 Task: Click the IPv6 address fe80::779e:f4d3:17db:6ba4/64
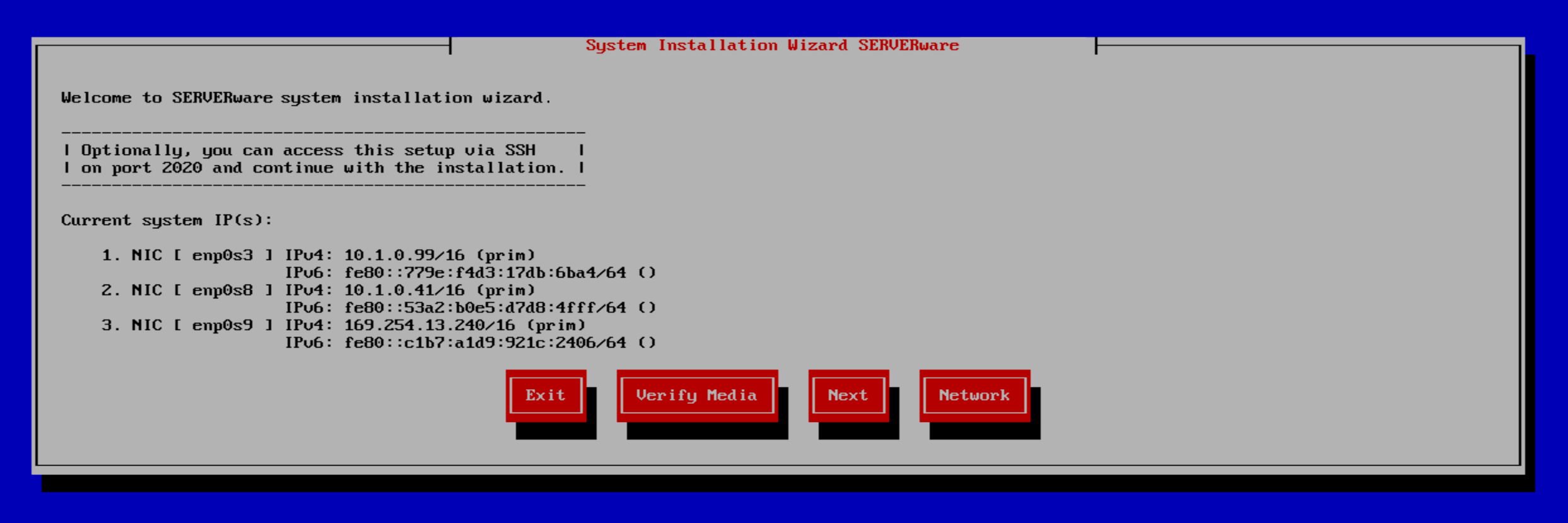point(484,273)
